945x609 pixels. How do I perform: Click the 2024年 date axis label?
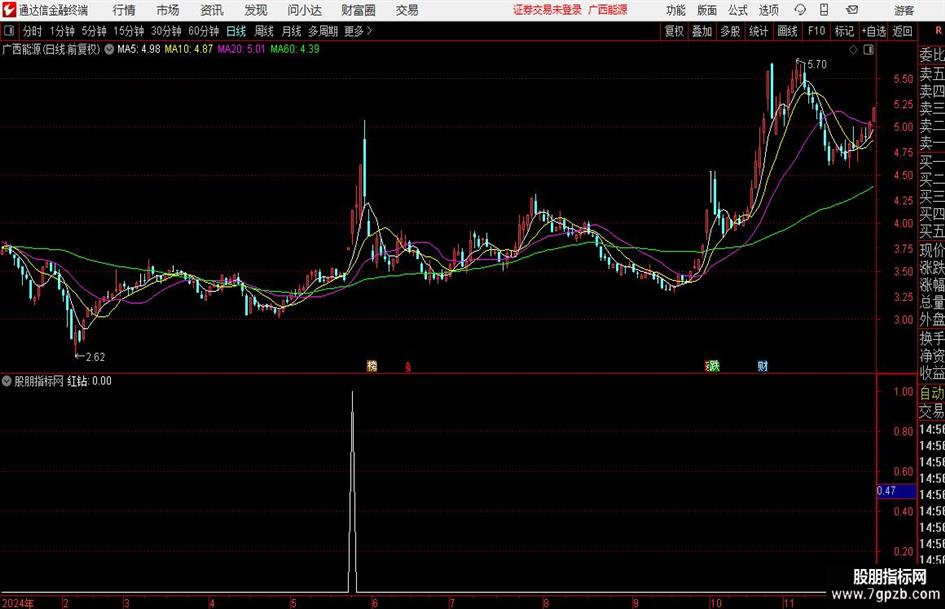click(x=18, y=603)
